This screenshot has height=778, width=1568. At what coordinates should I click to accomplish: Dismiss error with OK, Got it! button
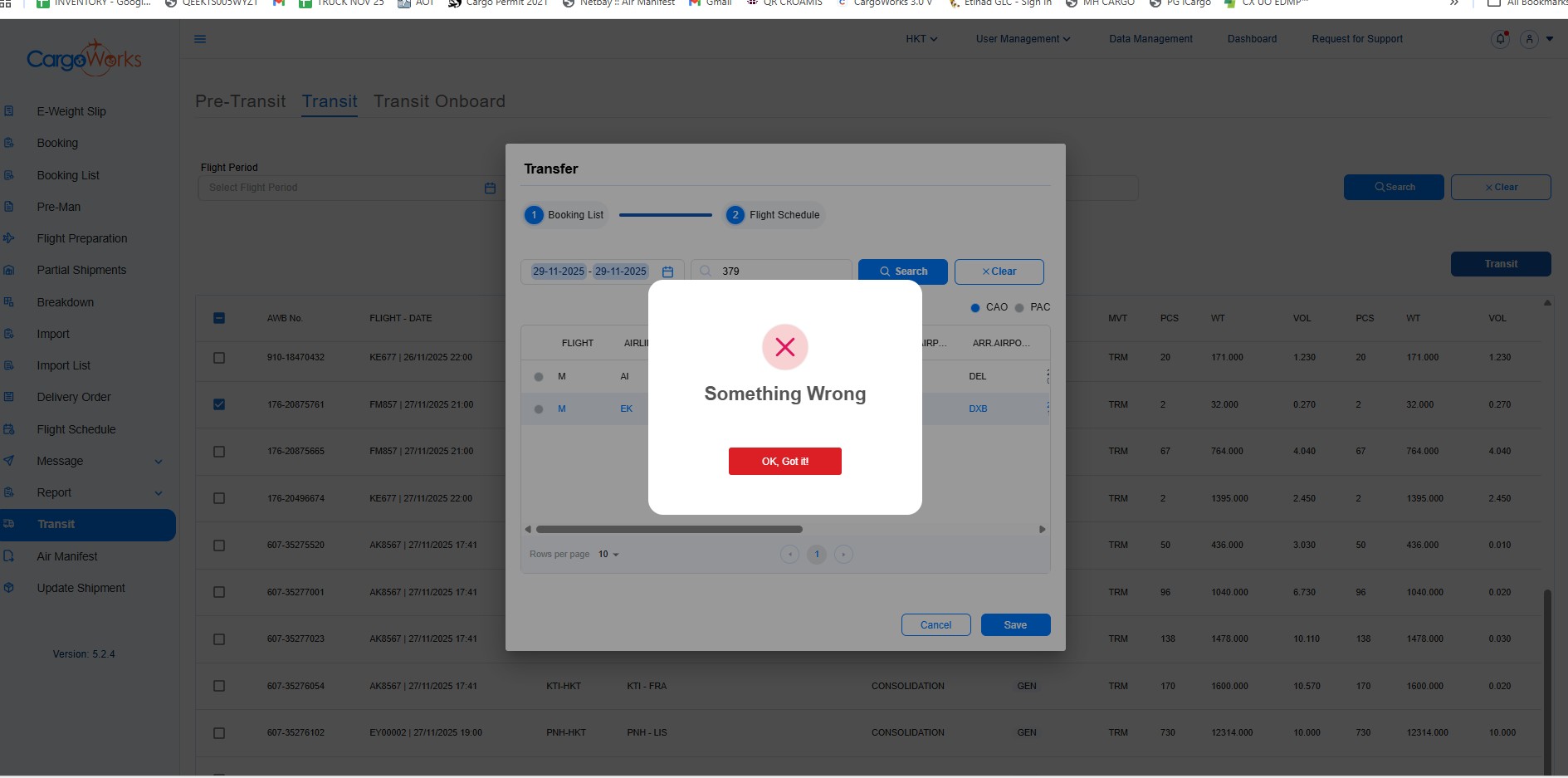click(784, 462)
